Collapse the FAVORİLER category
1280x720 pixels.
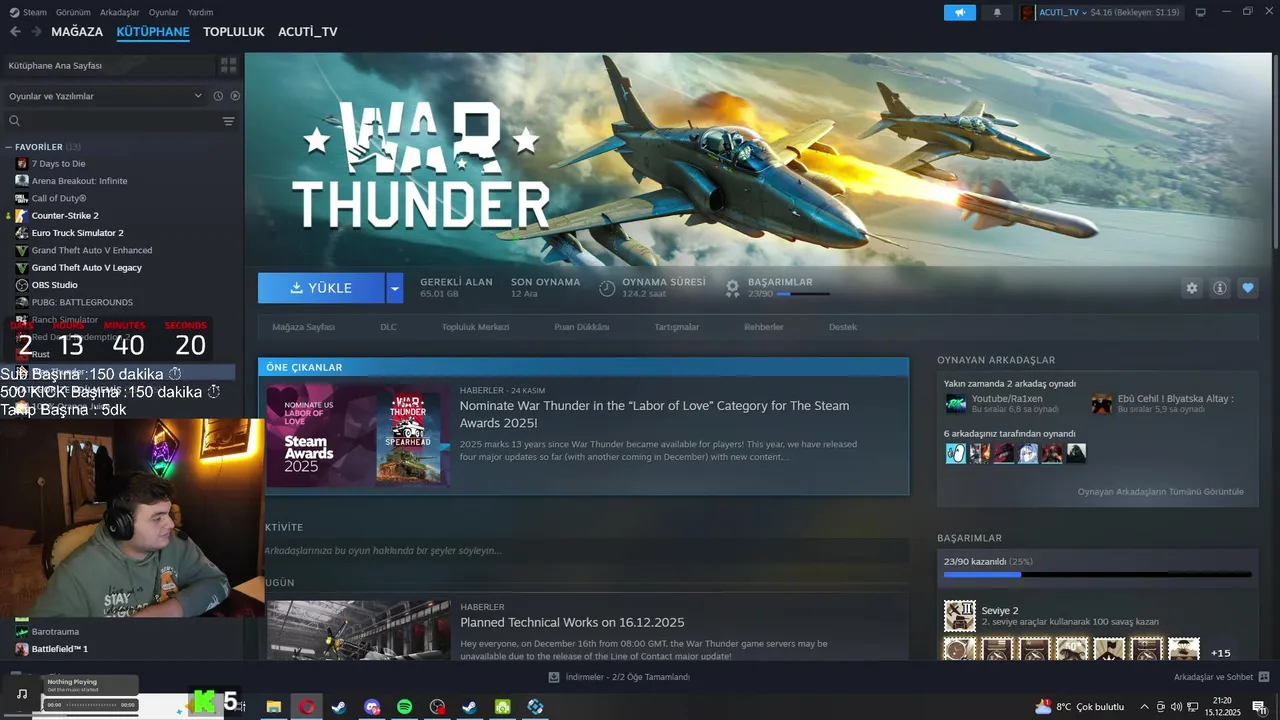(x=9, y=147)
